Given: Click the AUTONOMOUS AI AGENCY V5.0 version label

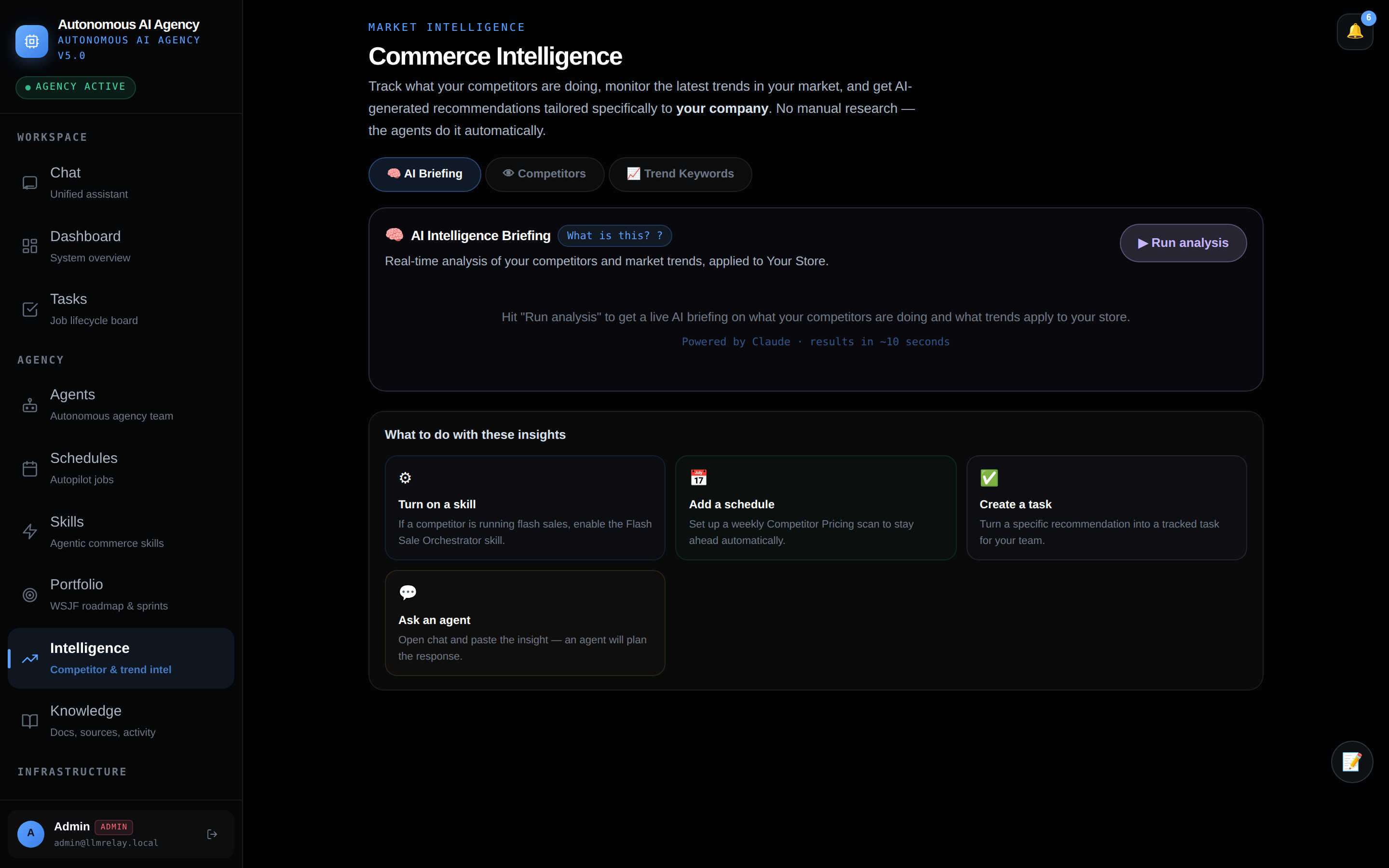Looking at the screenshot, I should [x=129, y=48].
